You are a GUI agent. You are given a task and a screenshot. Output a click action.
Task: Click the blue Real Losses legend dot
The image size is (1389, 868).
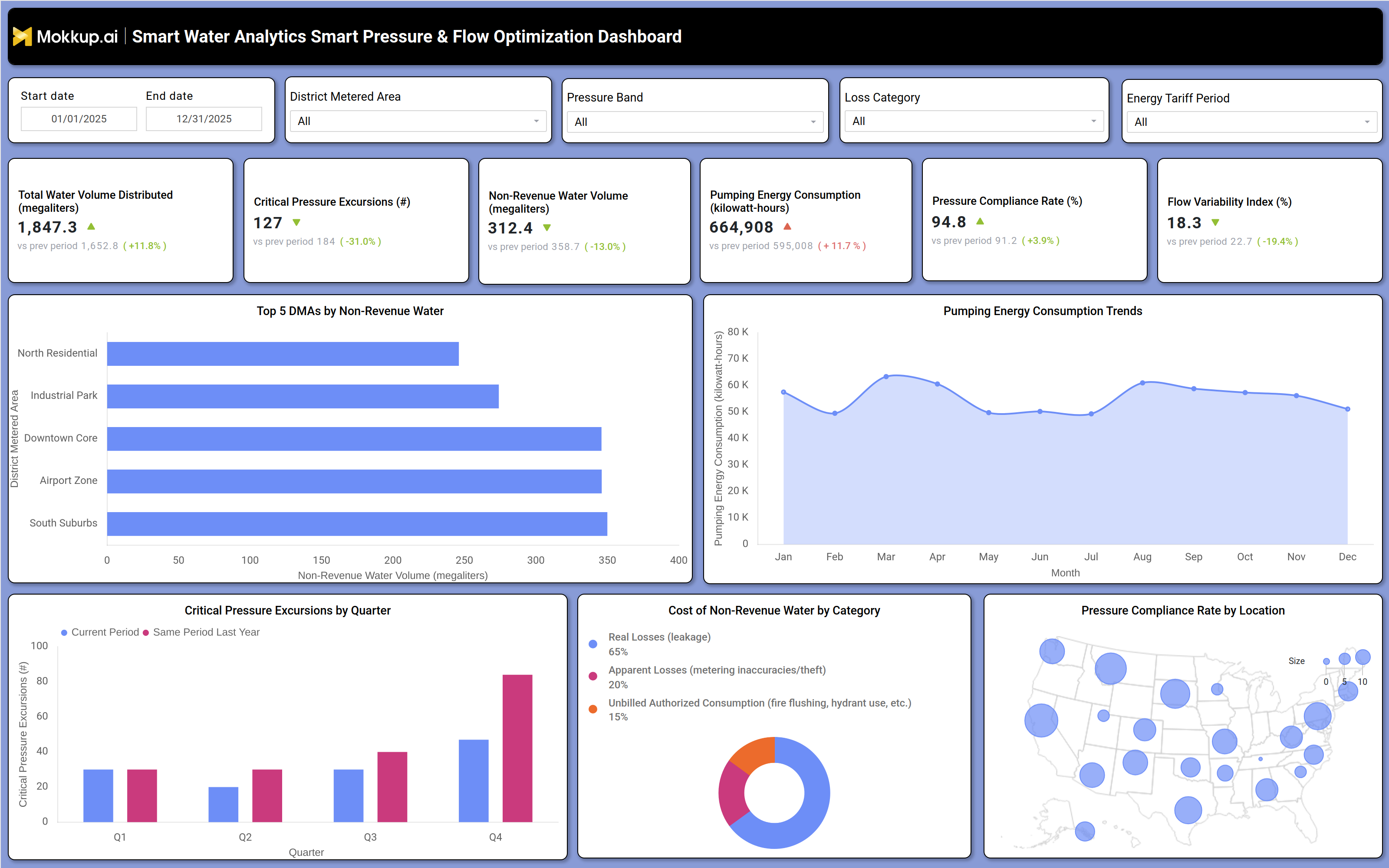[593, 644]
